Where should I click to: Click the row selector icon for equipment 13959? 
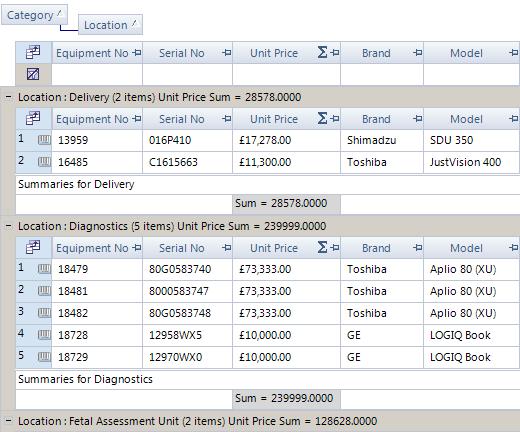(44, 140)
